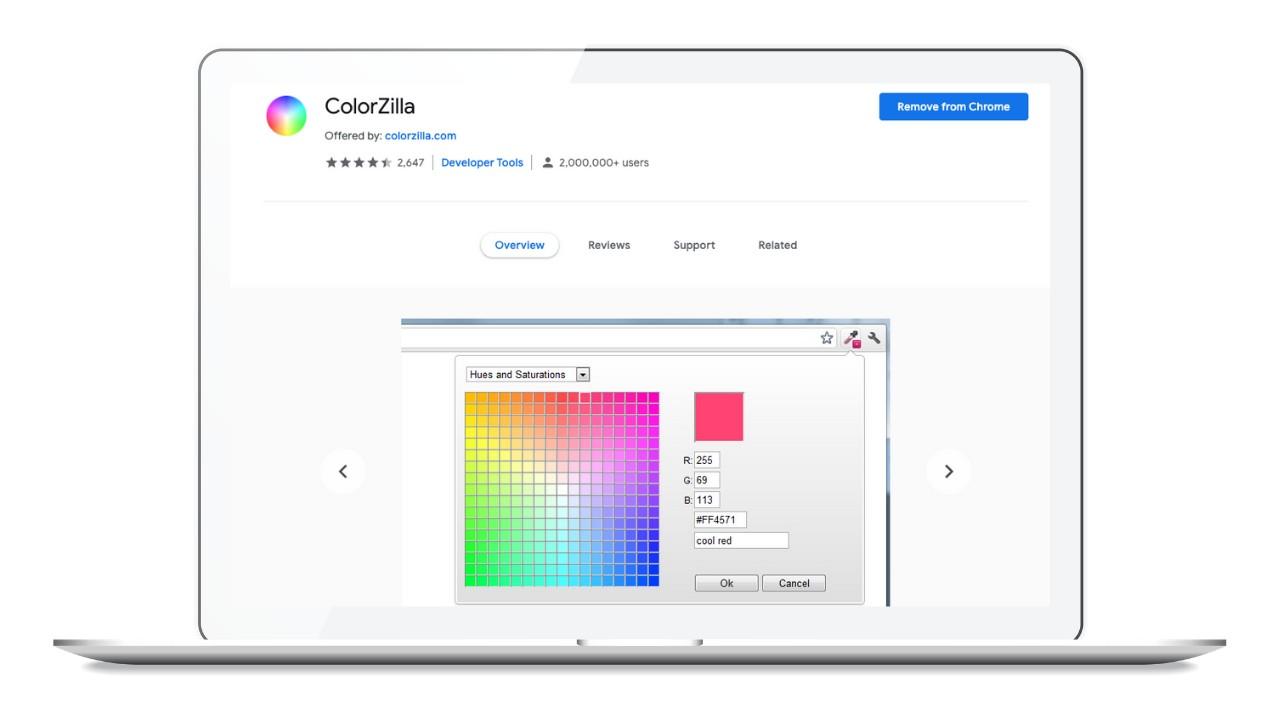
Task: Show the next screenshot with right arrow
Action: (949, 471)
